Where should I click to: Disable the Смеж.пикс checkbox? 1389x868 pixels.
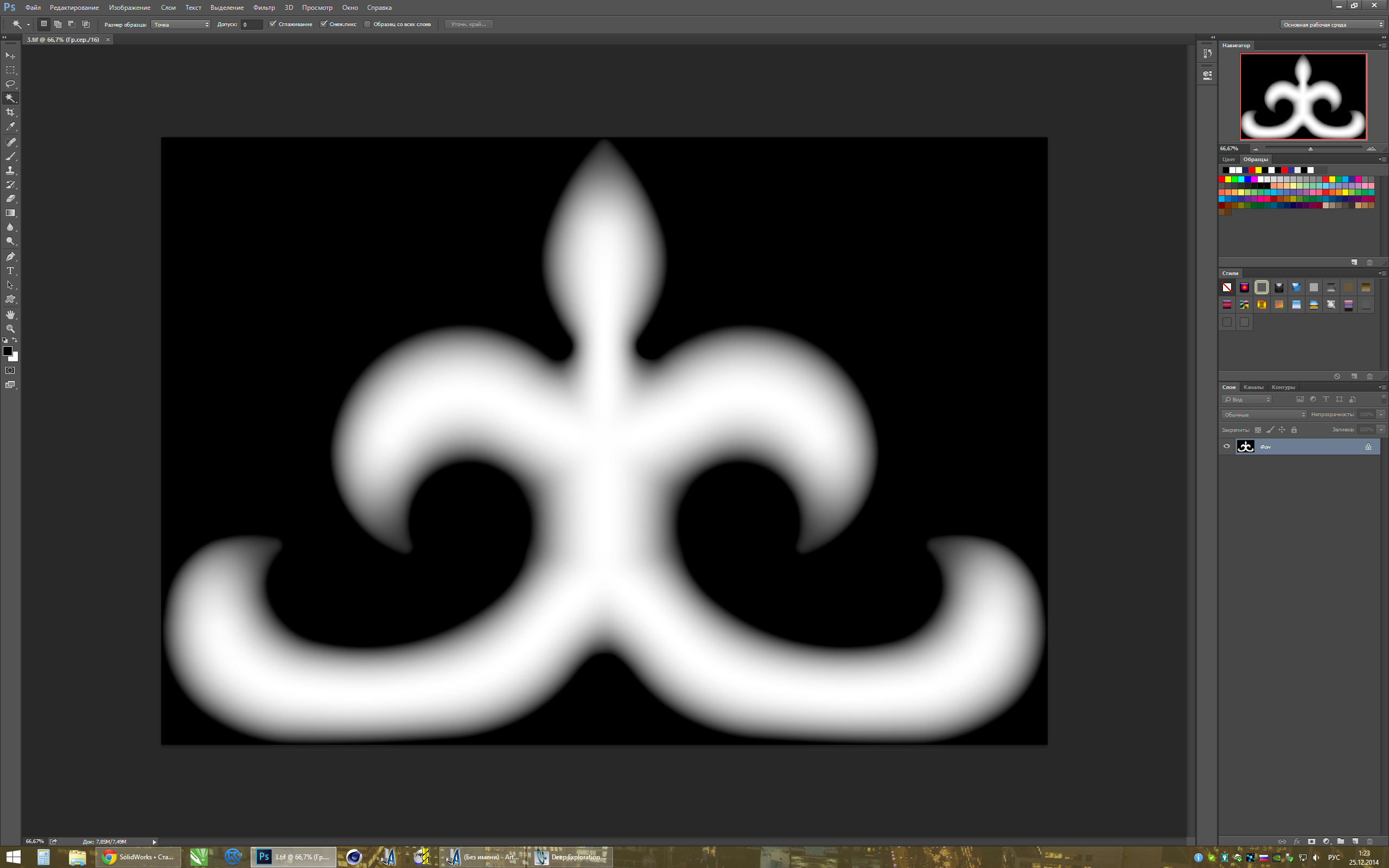pos(324,24)
